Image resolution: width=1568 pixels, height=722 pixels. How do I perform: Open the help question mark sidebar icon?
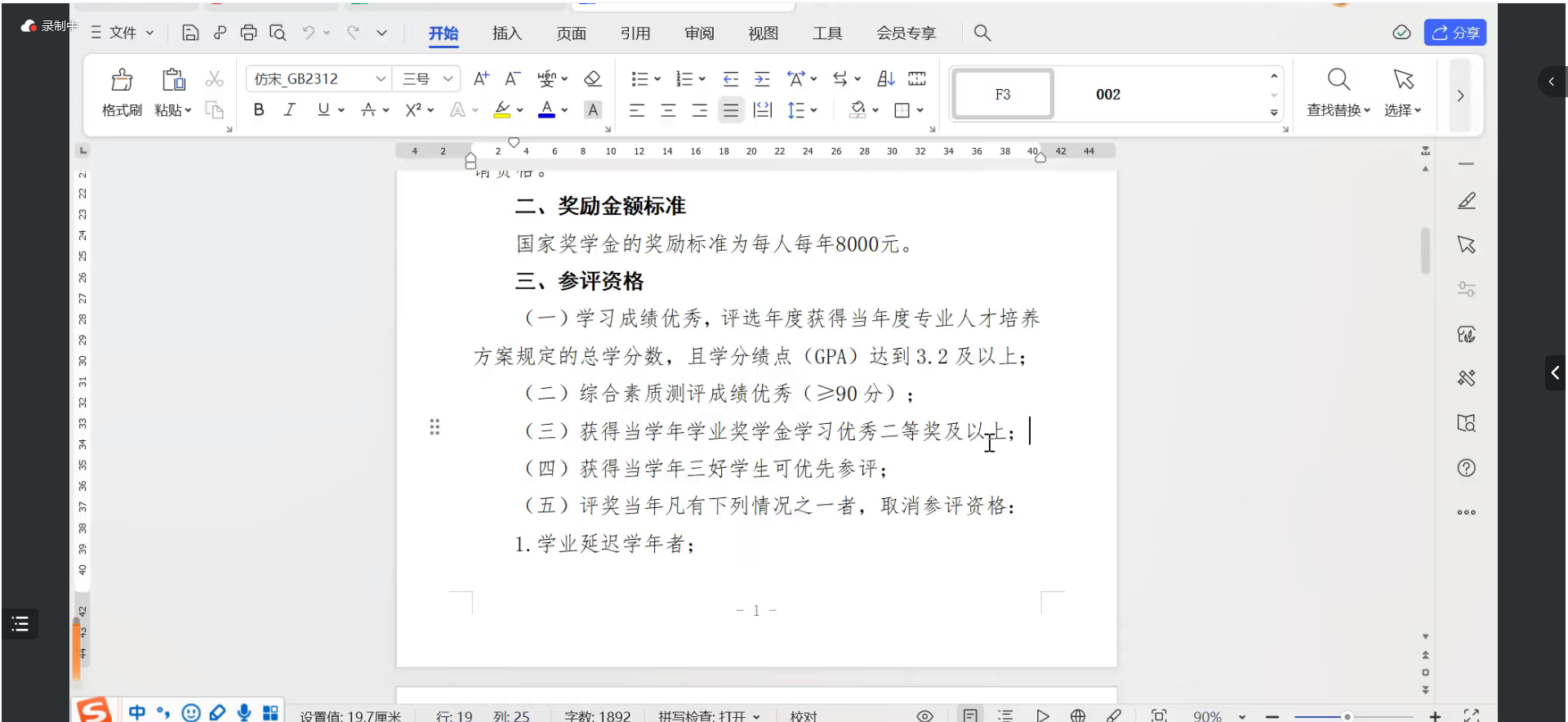click(1466, 468)
